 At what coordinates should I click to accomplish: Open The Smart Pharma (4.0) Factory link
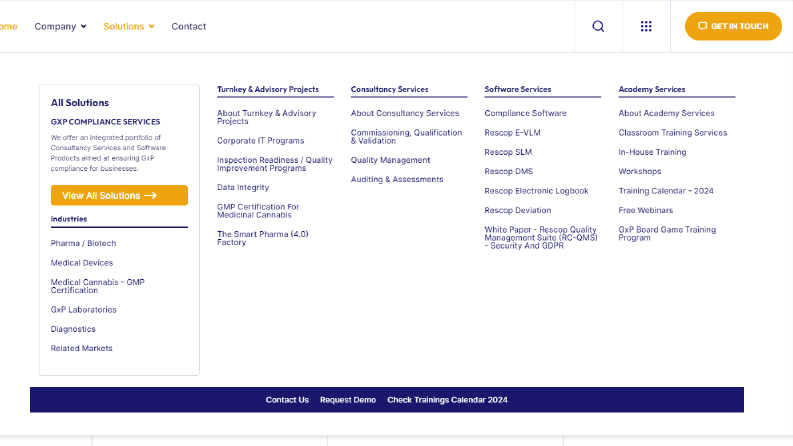click(x=262, y=238)
